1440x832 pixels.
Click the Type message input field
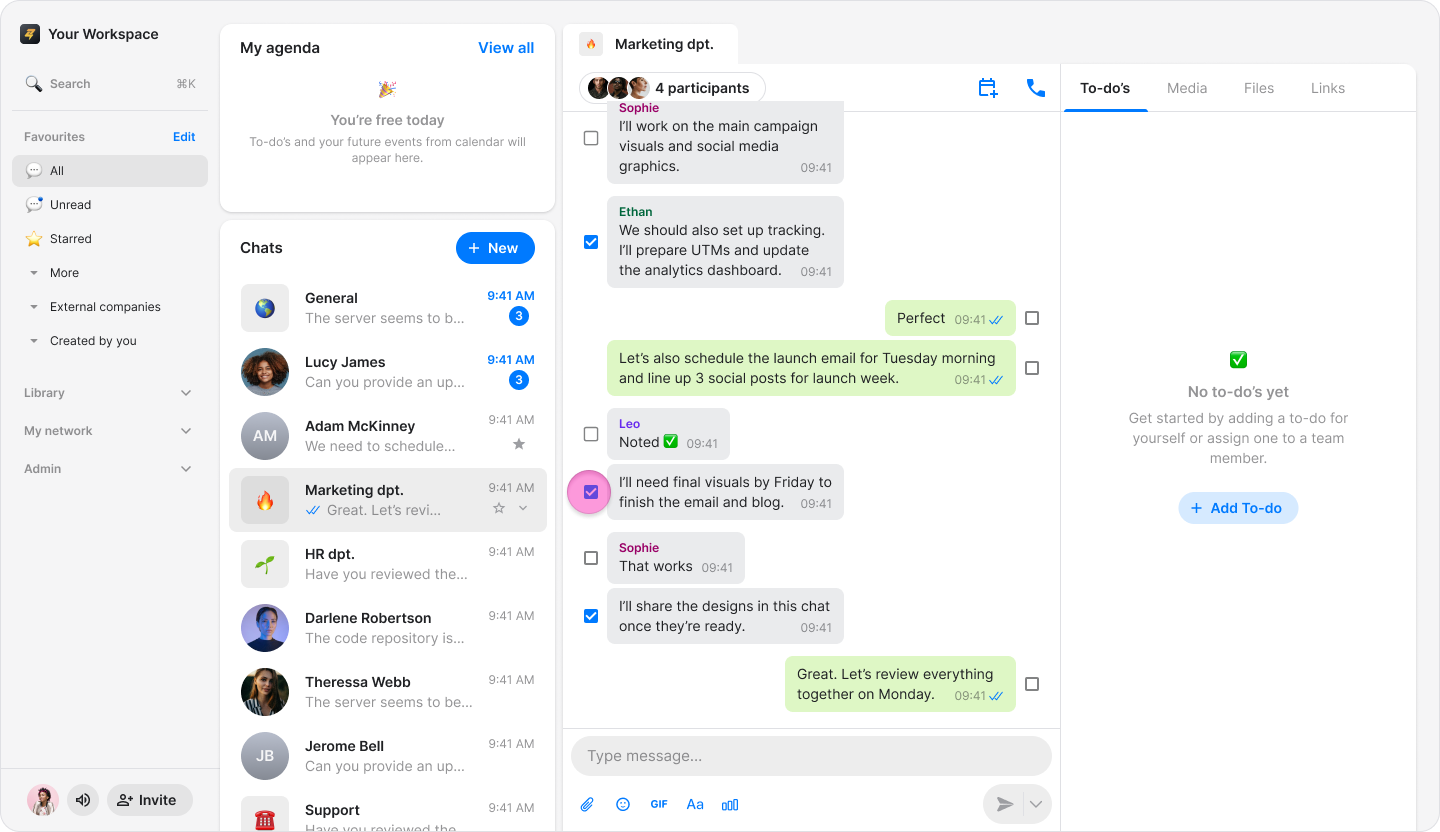tap(811, 756)
